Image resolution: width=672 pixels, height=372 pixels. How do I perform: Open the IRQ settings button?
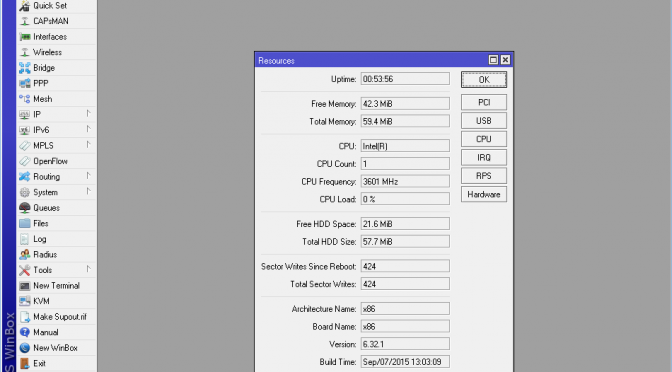(484, 158)
